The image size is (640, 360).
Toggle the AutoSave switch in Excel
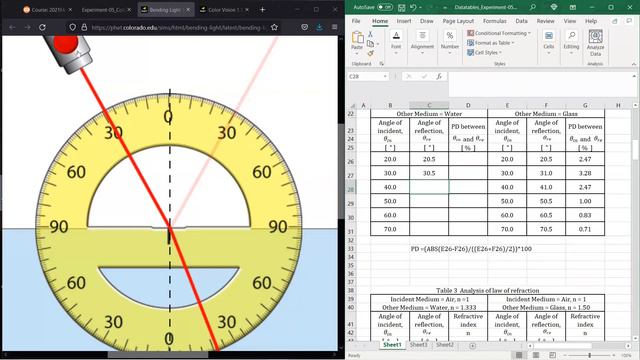point(384,7)
